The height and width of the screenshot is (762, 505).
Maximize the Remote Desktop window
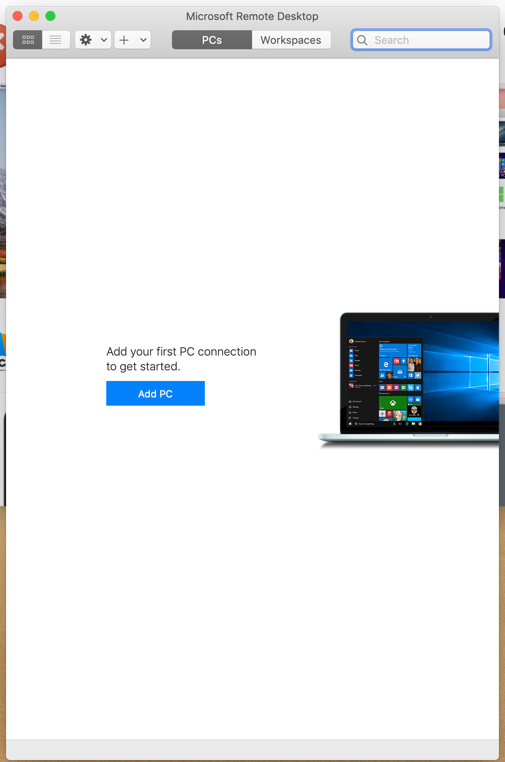pyautogui.click(x=50, y=16)
